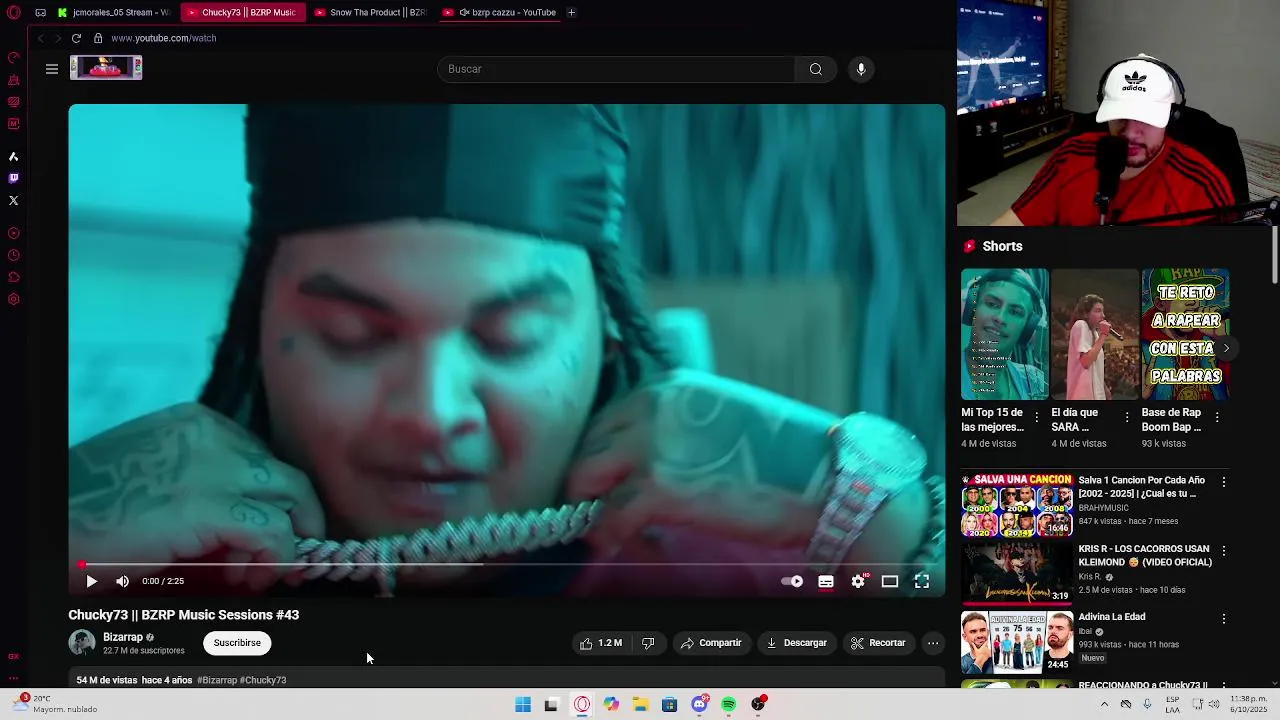Mute the video volume speaker
This screenshot has width=1280, height=720.
tap(122, 581)
